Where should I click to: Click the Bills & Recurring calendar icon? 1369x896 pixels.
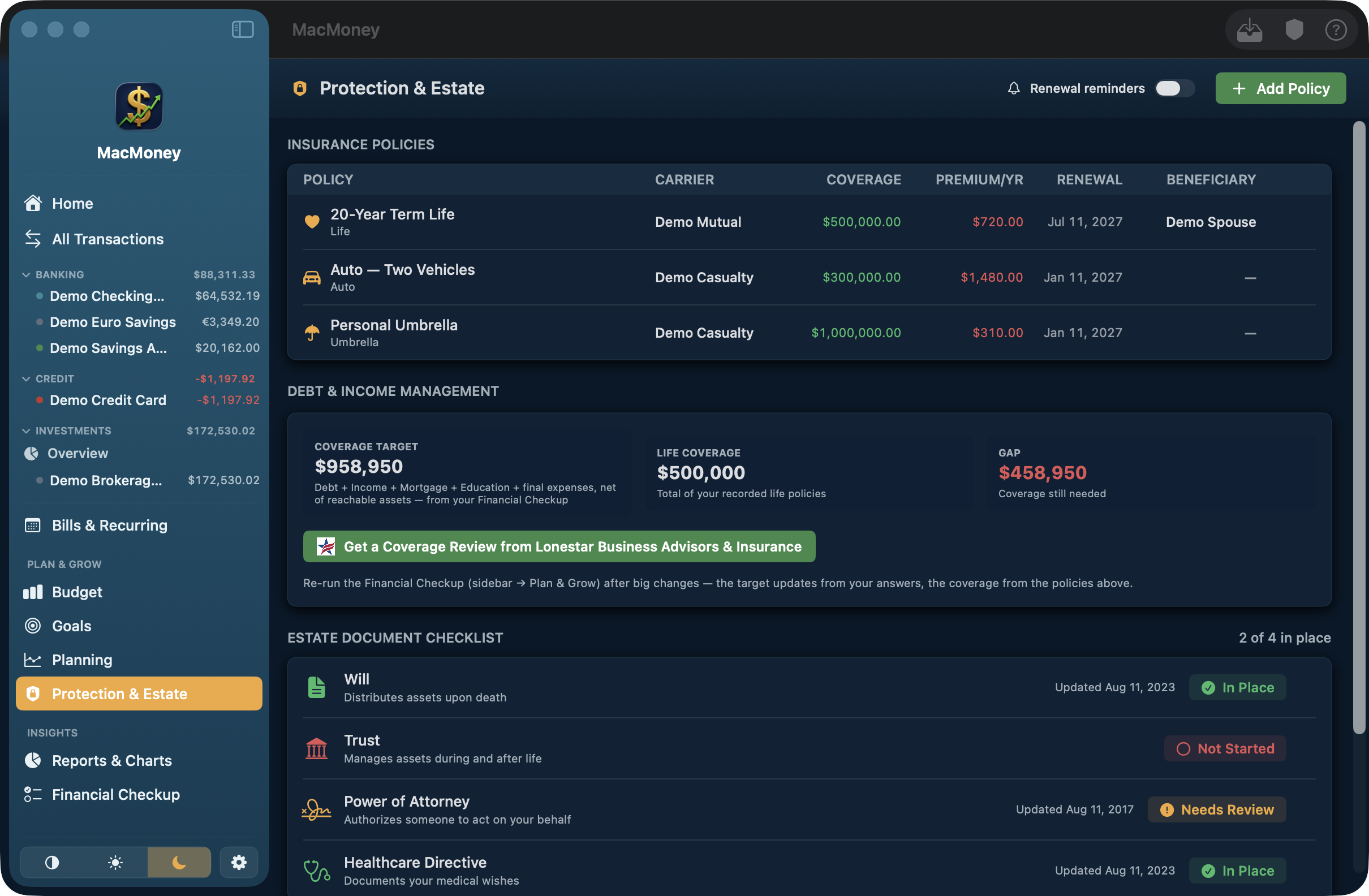33,525
